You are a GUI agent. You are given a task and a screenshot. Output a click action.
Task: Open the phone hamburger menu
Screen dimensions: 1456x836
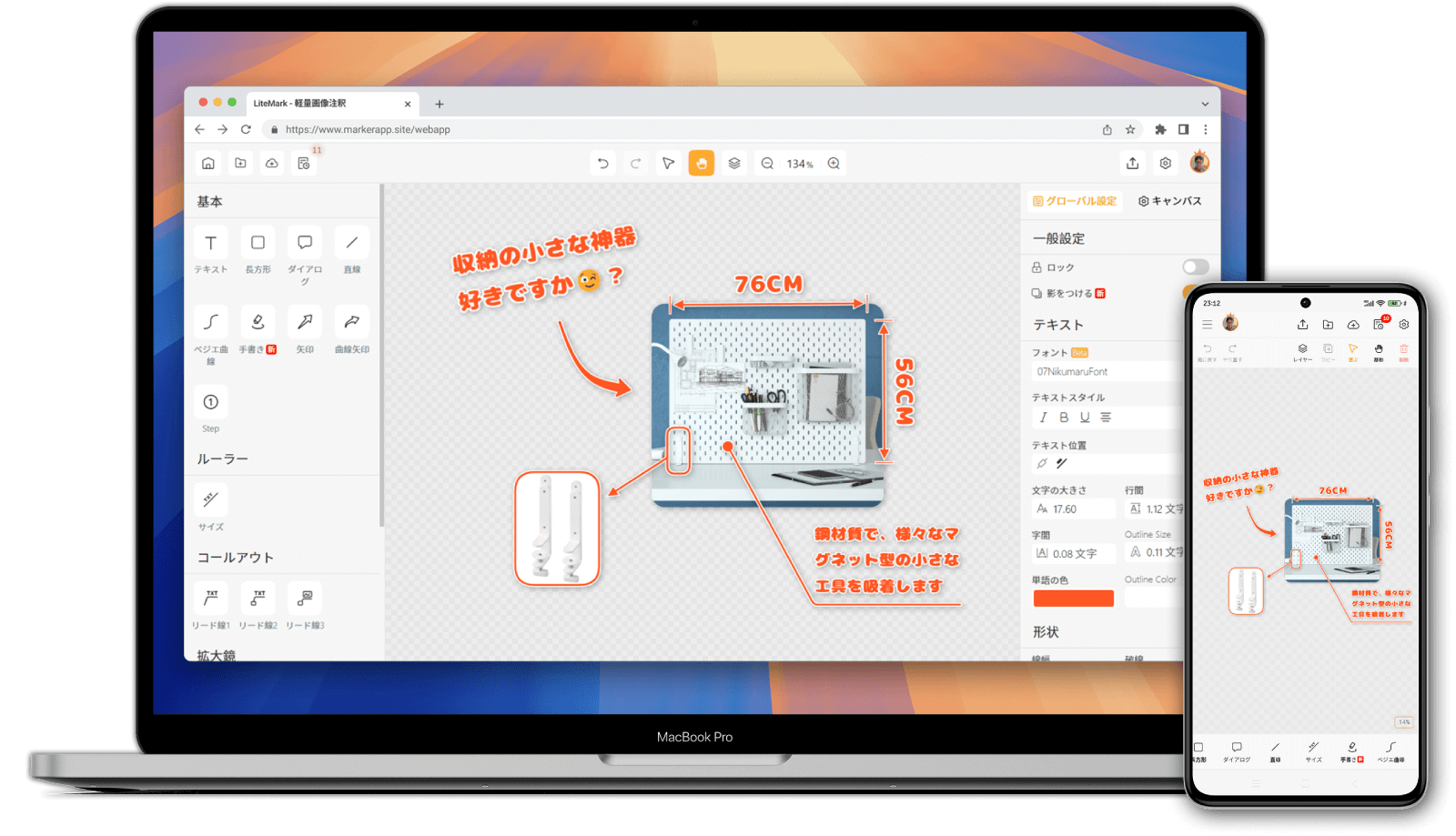(x=1208, y=324)
